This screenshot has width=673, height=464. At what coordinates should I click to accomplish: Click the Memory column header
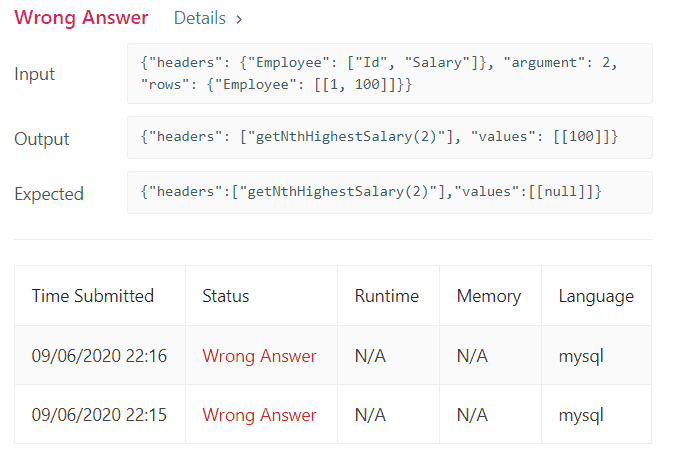(489, 296)
